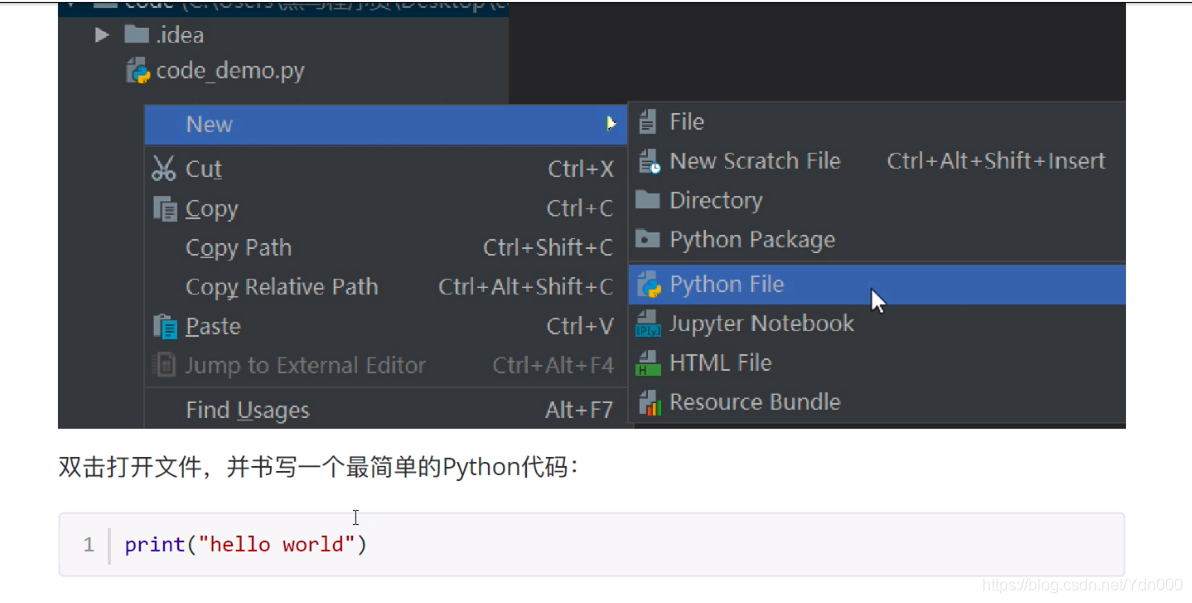Choose Find Usages entry
1192x603 pixels.
click(x=385, y=410)
